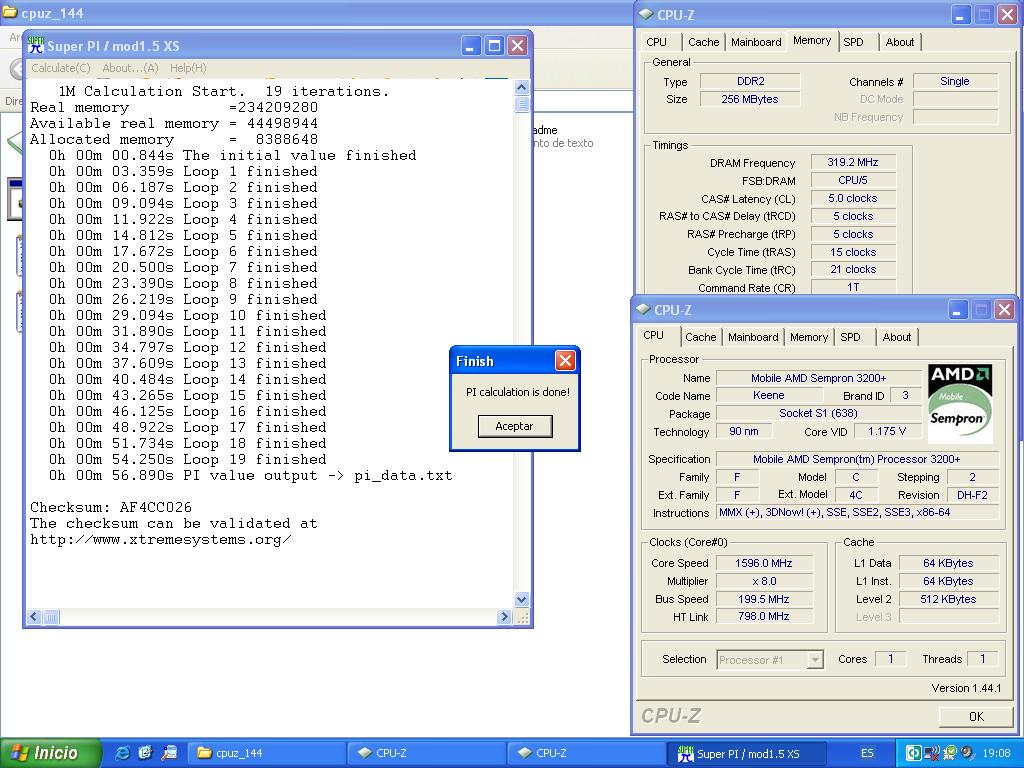The image size is (1024, 768).
Task: Click the first CPU-Z taskbar button
Action: coord(426,753)
